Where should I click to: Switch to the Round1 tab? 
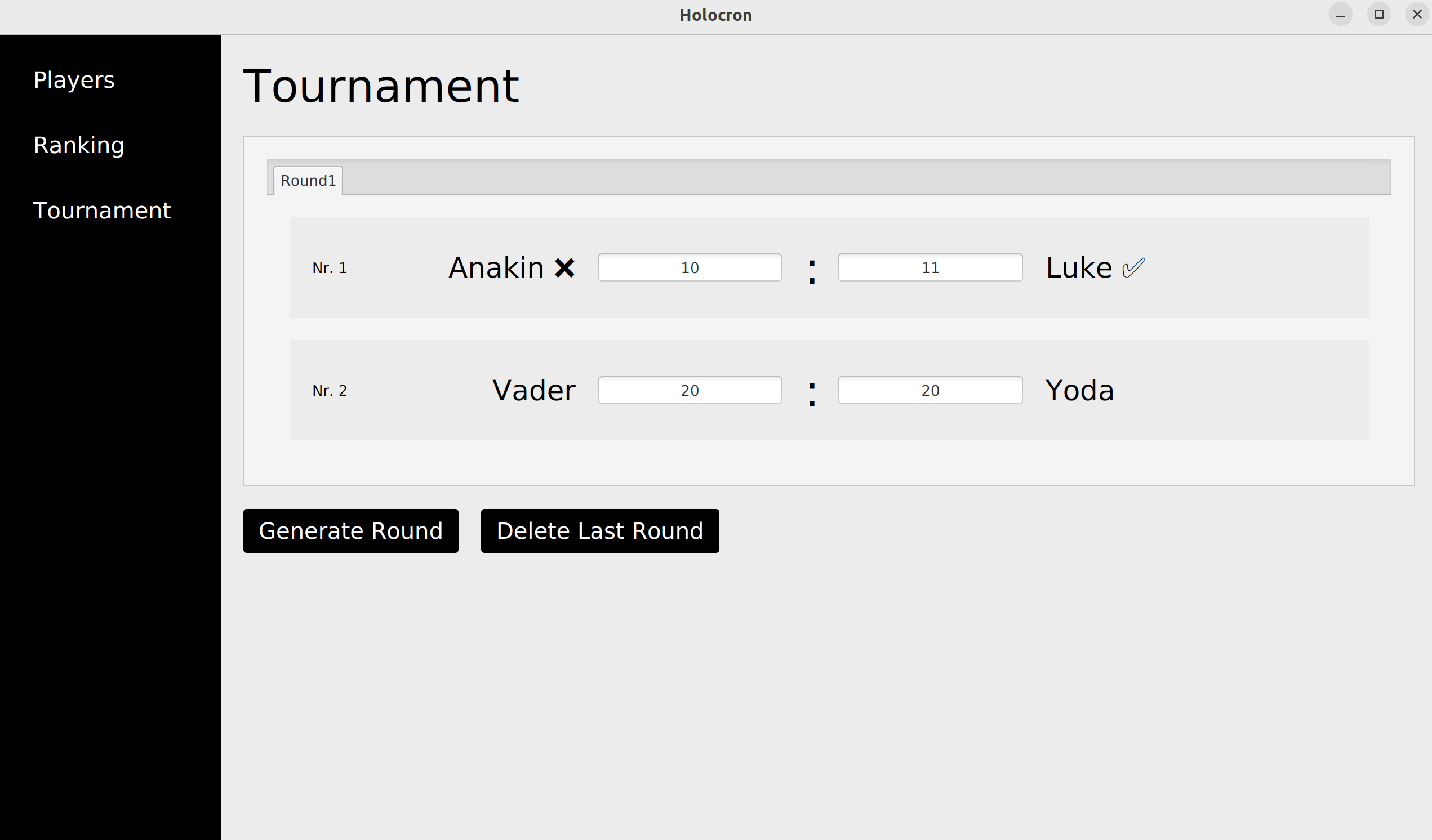point(308,180)
